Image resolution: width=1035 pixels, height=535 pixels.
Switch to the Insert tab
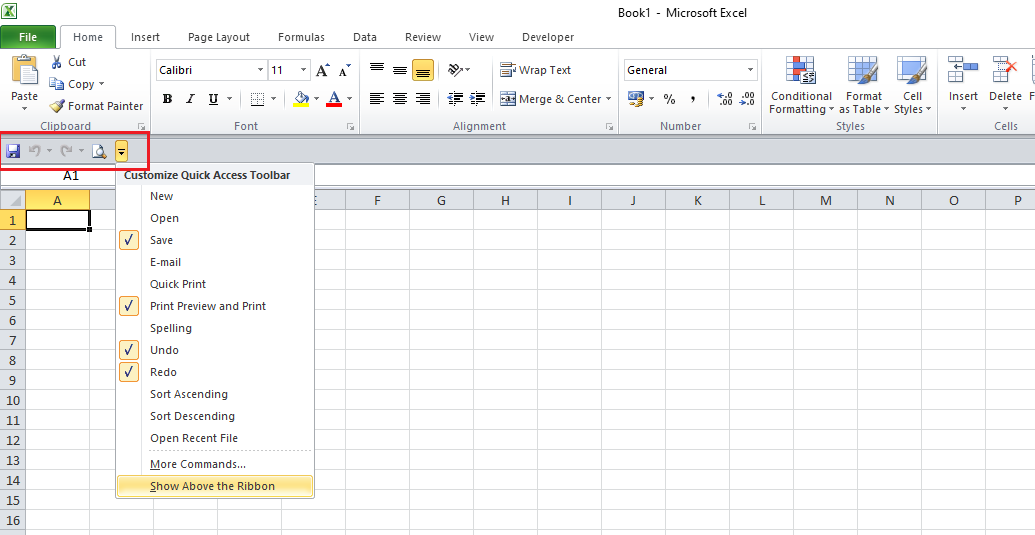[x=145, y=37]
